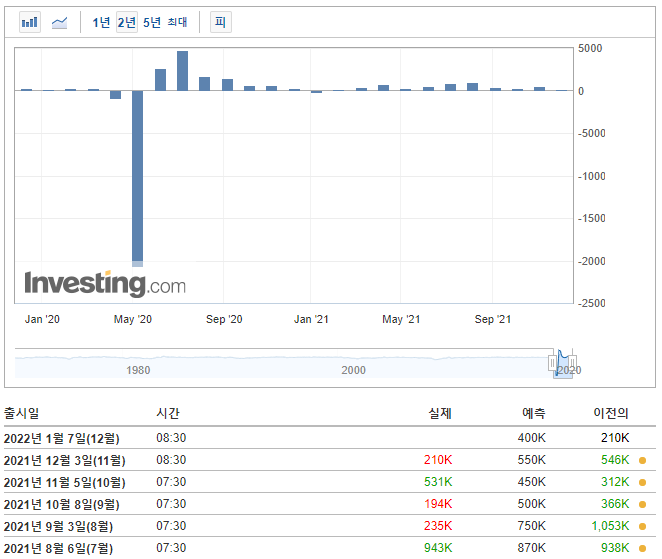Open the 2021년 9월 3일(8월) release row
Screen dimensions: 662x559
[x=330, y=526]
